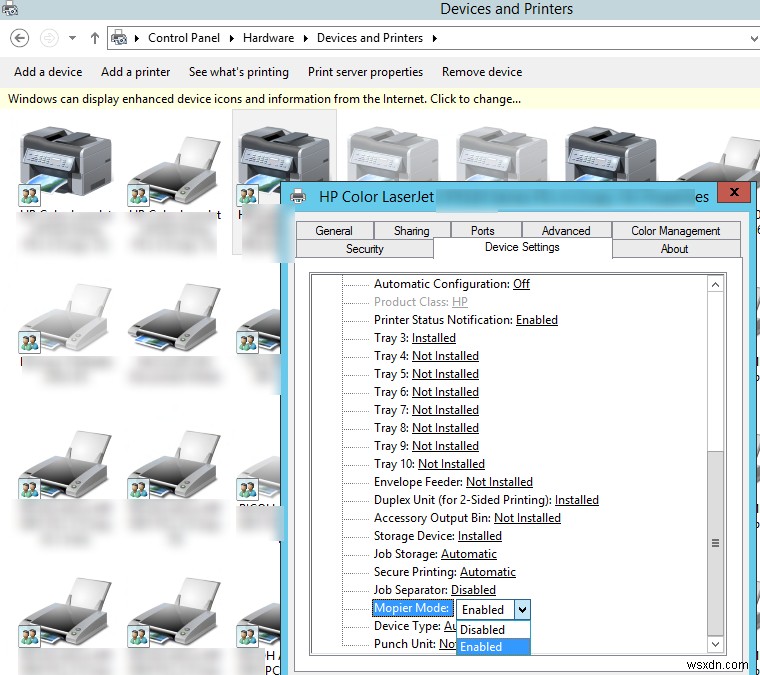Image resolution: width=760 pixels, height=675 pixels.
Task: Select the Device Settings tab
Action: click(522, 247)
